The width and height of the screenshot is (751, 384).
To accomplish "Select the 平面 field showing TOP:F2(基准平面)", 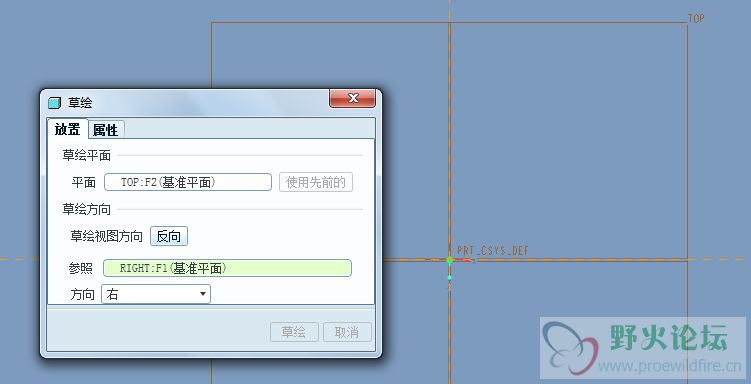I will click(x=188, y=182).
